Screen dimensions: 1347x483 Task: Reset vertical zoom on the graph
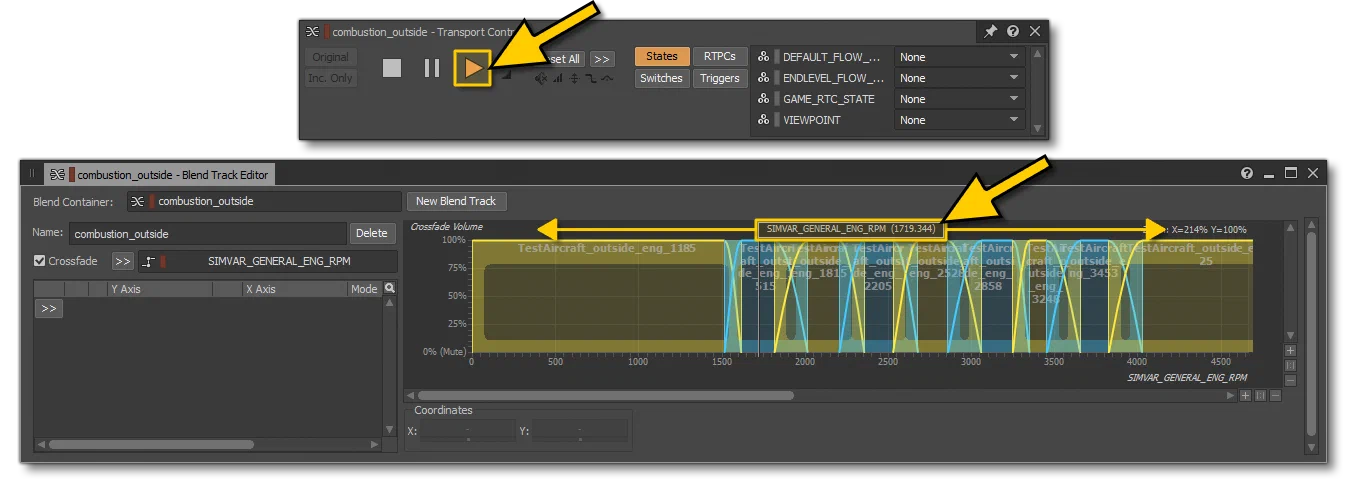pyautogui.click(x=1290, y=365)
